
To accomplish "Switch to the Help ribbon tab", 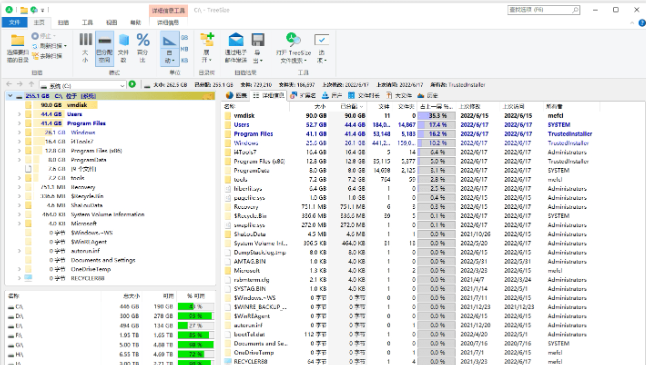I will click(x=136, y=22).
